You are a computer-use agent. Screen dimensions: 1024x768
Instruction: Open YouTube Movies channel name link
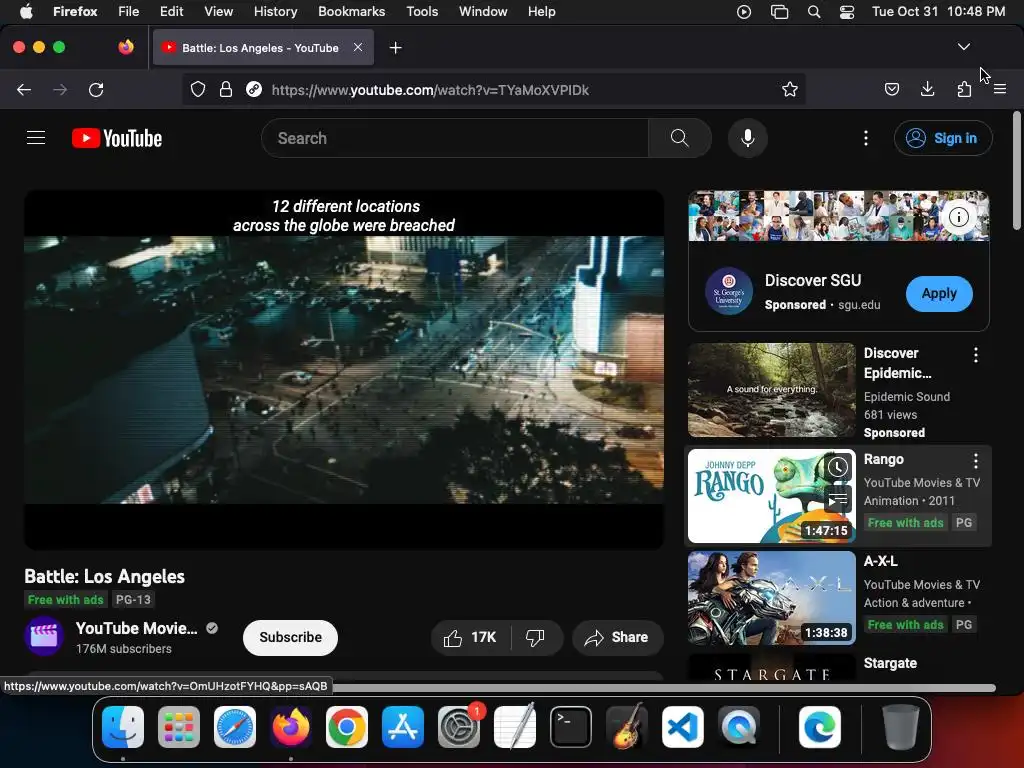136,628
